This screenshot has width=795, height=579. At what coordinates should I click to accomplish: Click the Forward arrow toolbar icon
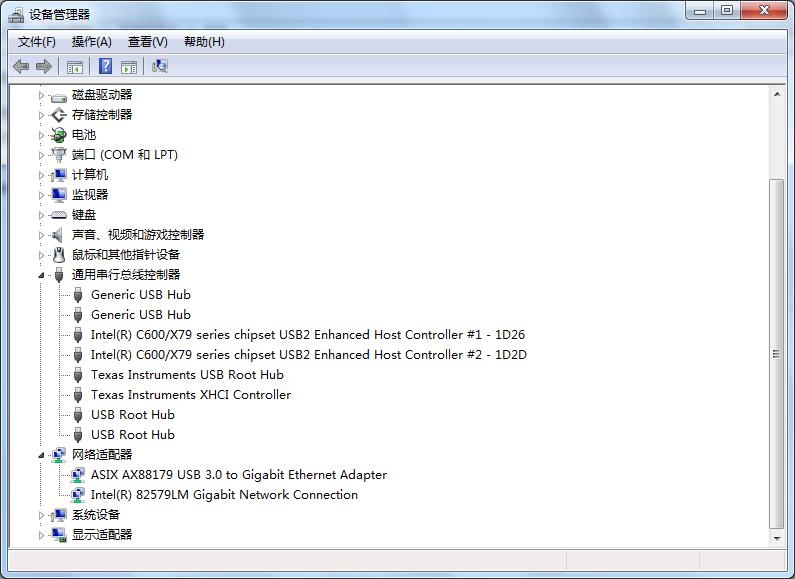point(44,66)
